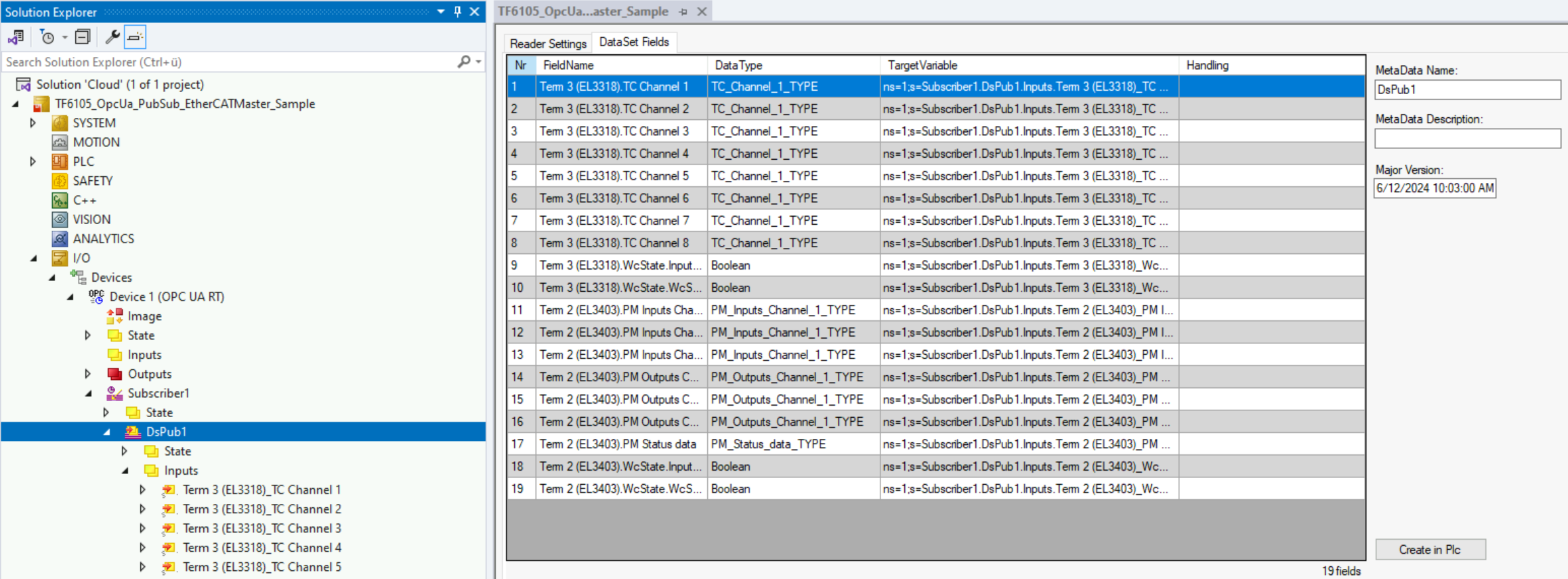
Task: Expand Outputs under Device 1
Action: (x=88, y=374)
